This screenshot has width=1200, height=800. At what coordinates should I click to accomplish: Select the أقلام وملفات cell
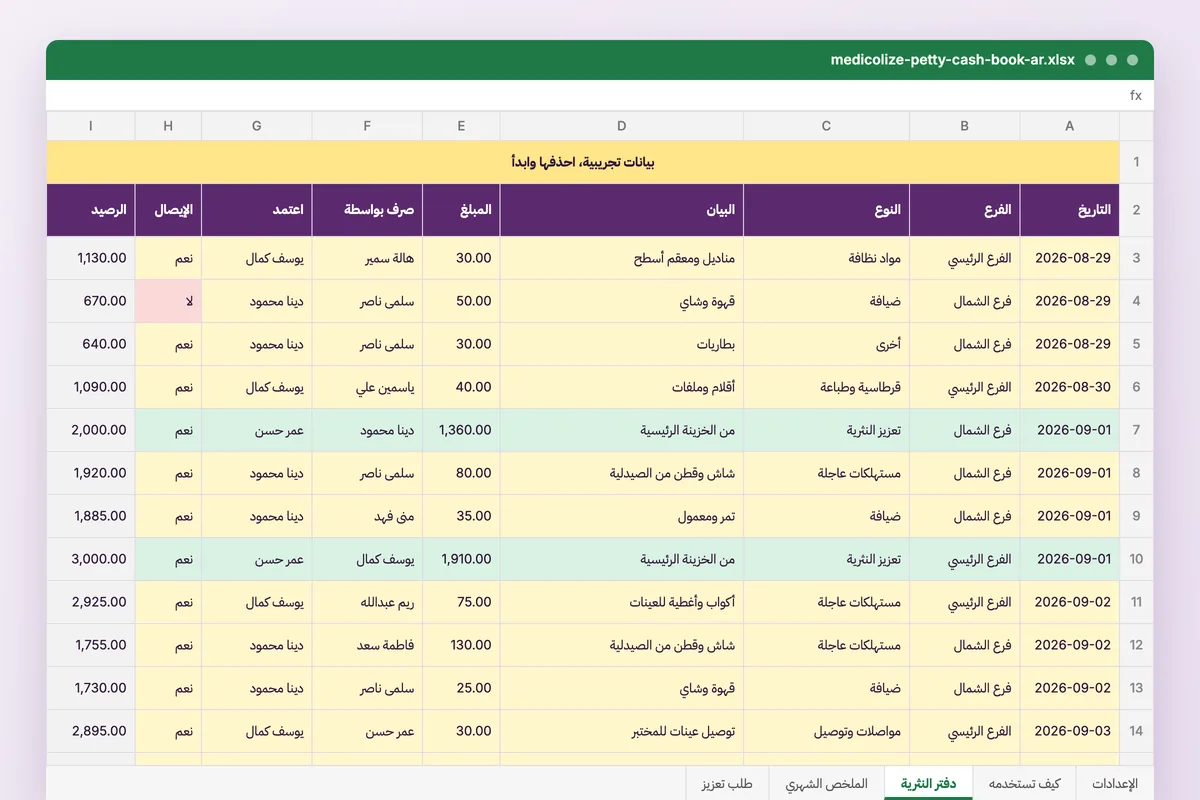click(622, 387)
